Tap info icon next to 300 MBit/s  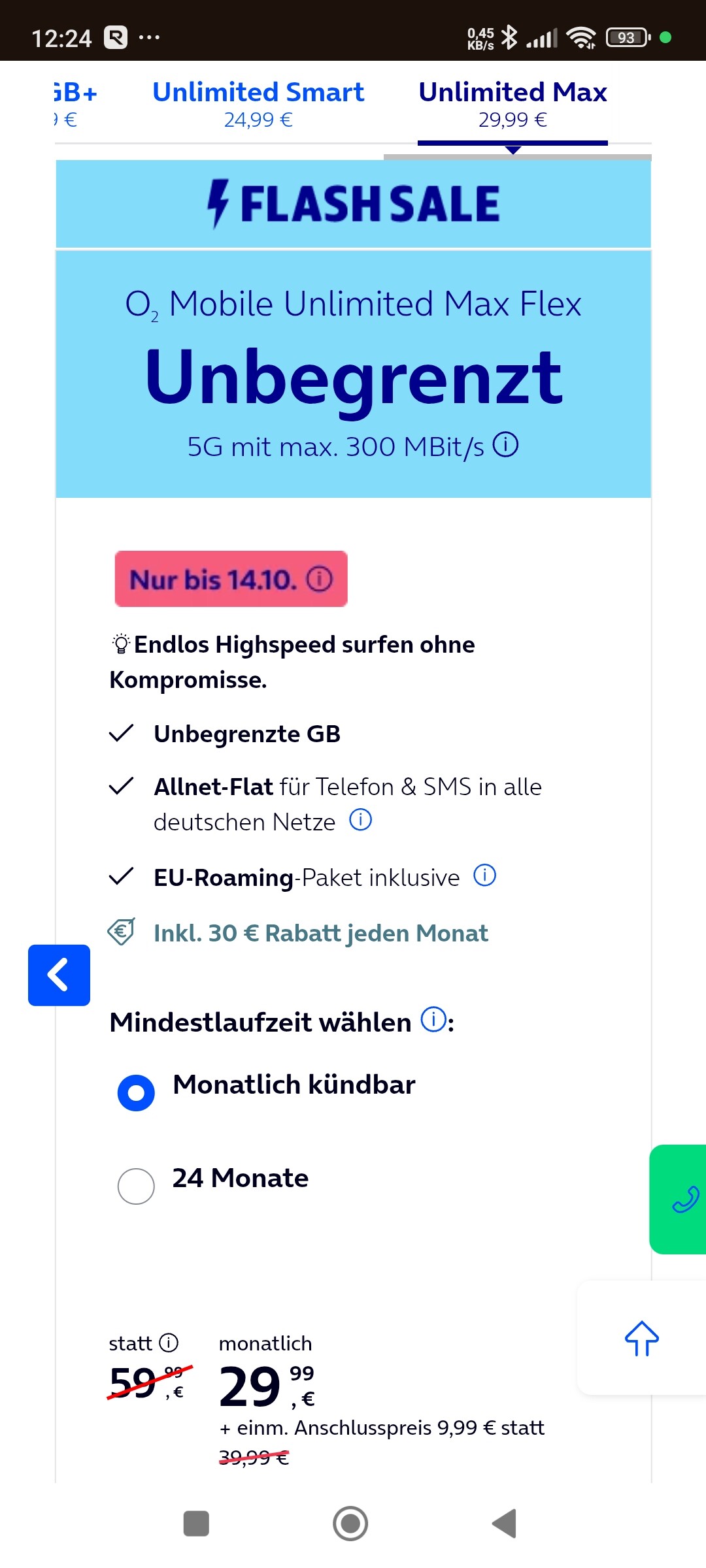pos(505,445)
